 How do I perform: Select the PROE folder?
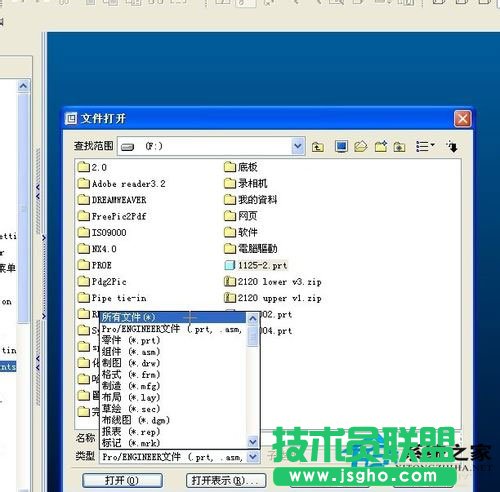pyautogui.click(x=95, y=265)
